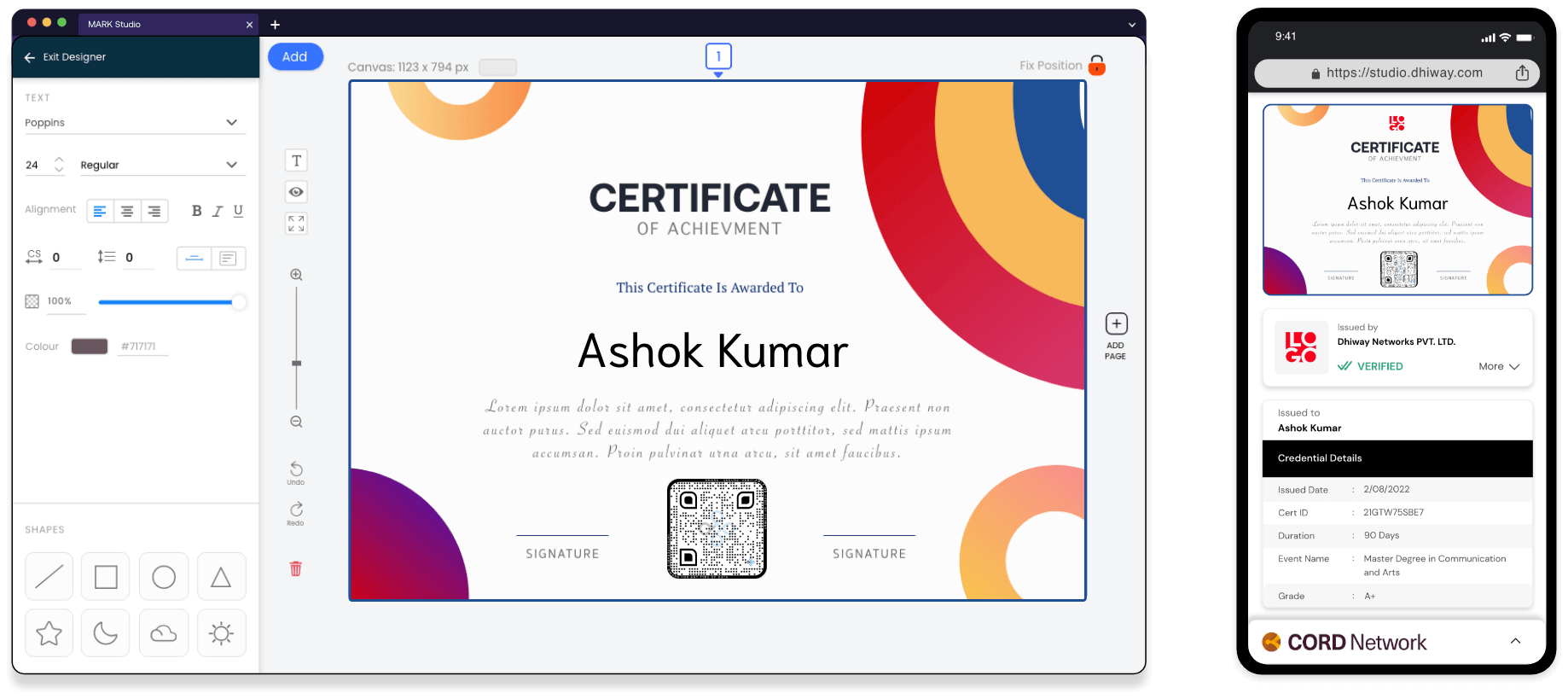Viewport: 1568px width, 699px height.
Task: Open a new tab with plus
Action: click(x=275, y=25)
